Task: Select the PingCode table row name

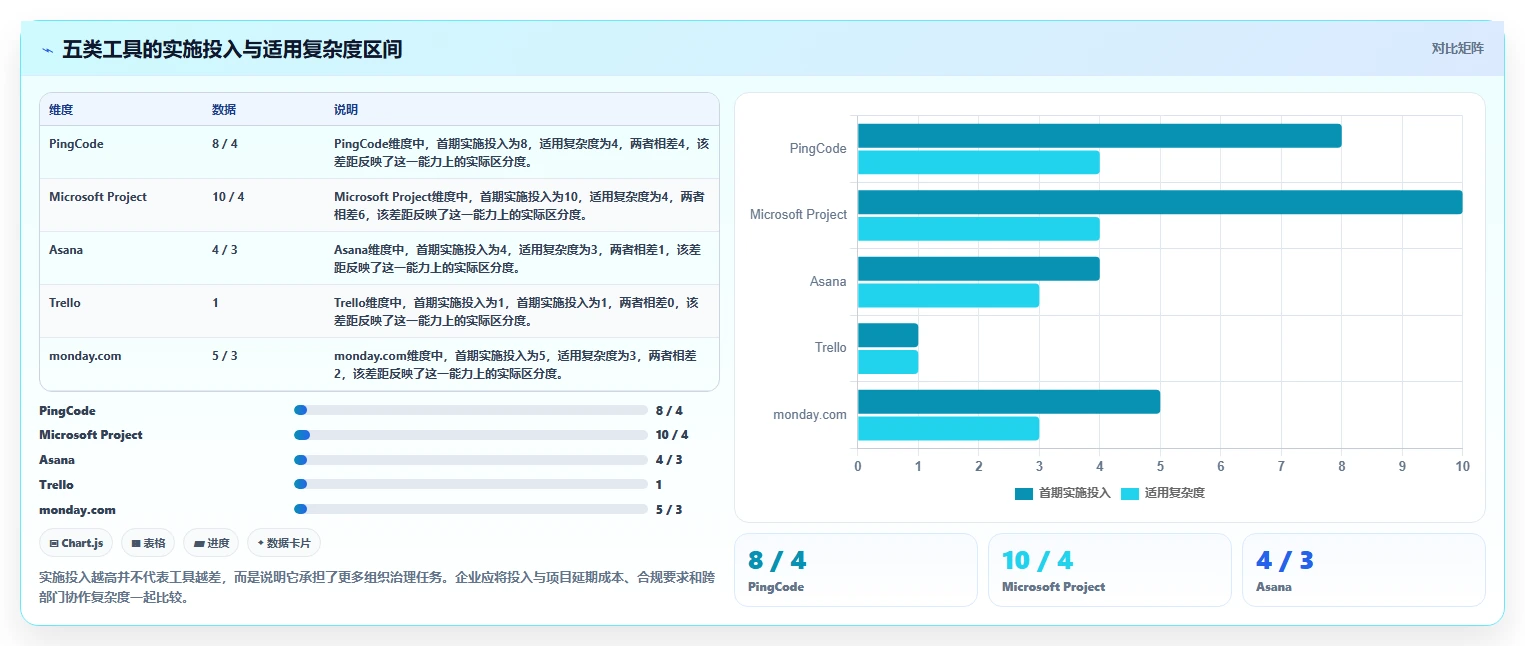Action: [76, 144]
